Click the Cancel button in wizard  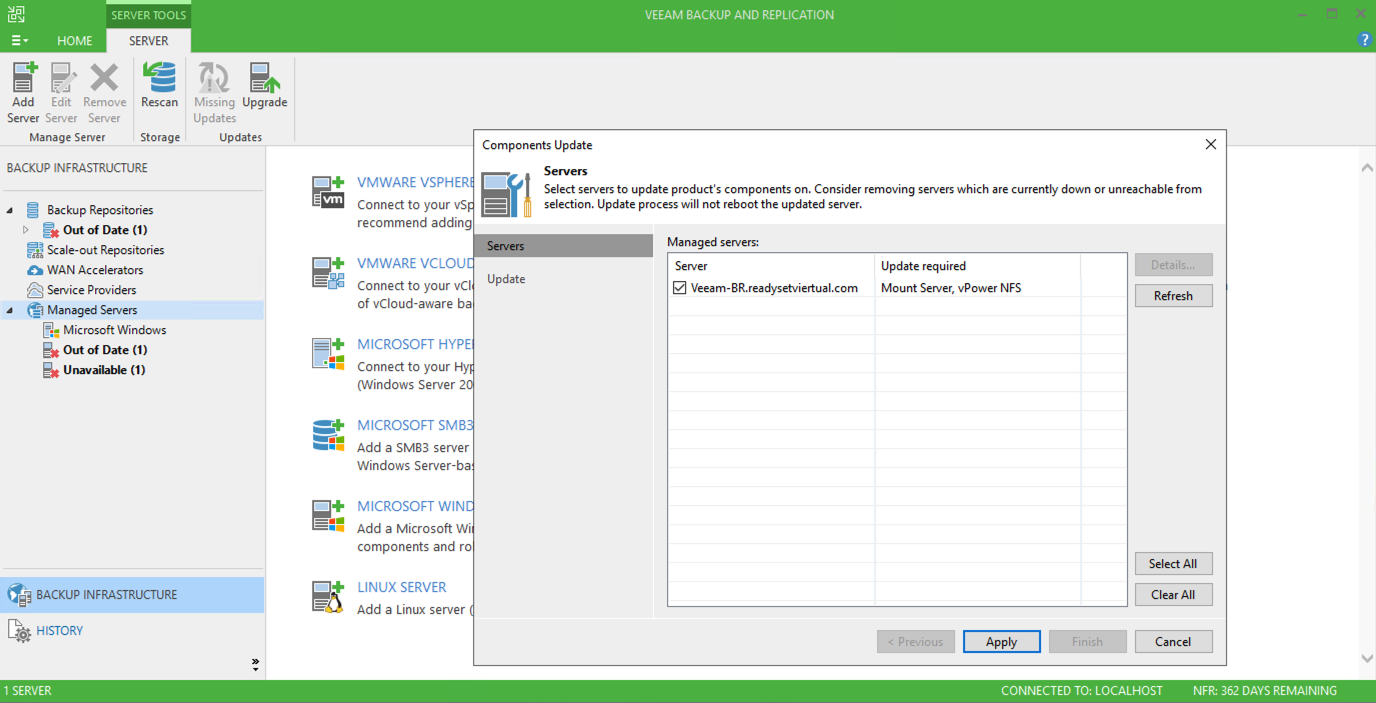[x=1173, y=642]
